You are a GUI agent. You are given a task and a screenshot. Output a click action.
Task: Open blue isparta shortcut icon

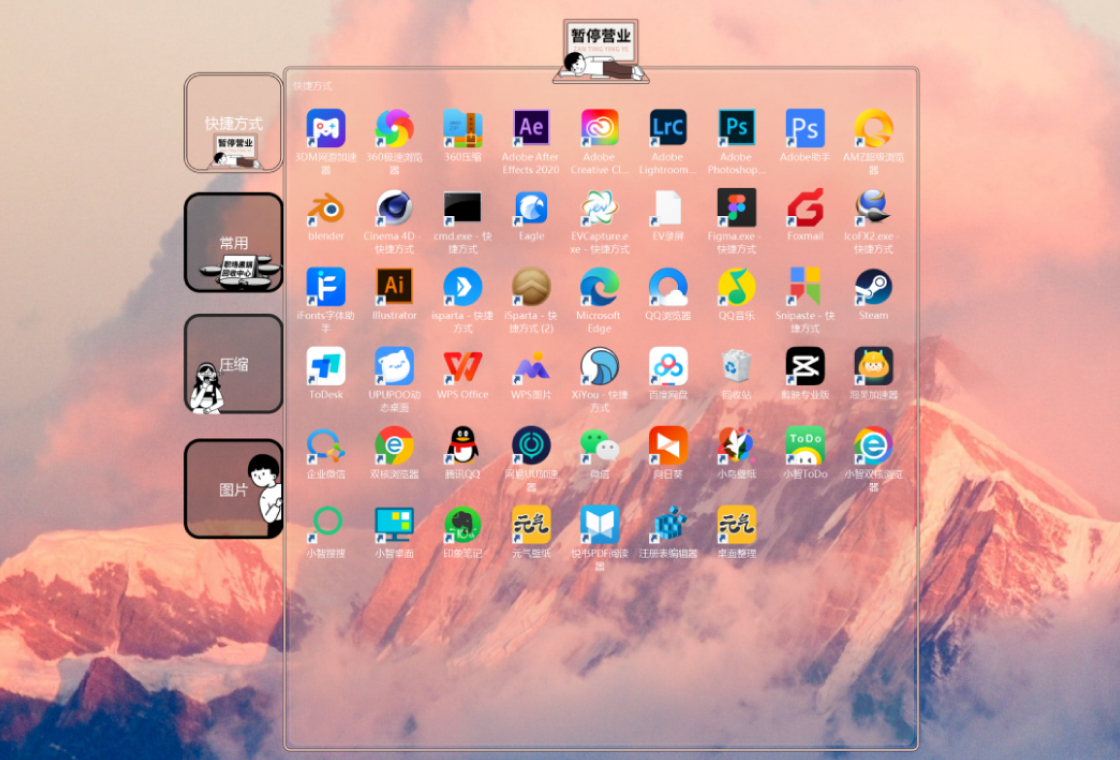click(462, 286)
